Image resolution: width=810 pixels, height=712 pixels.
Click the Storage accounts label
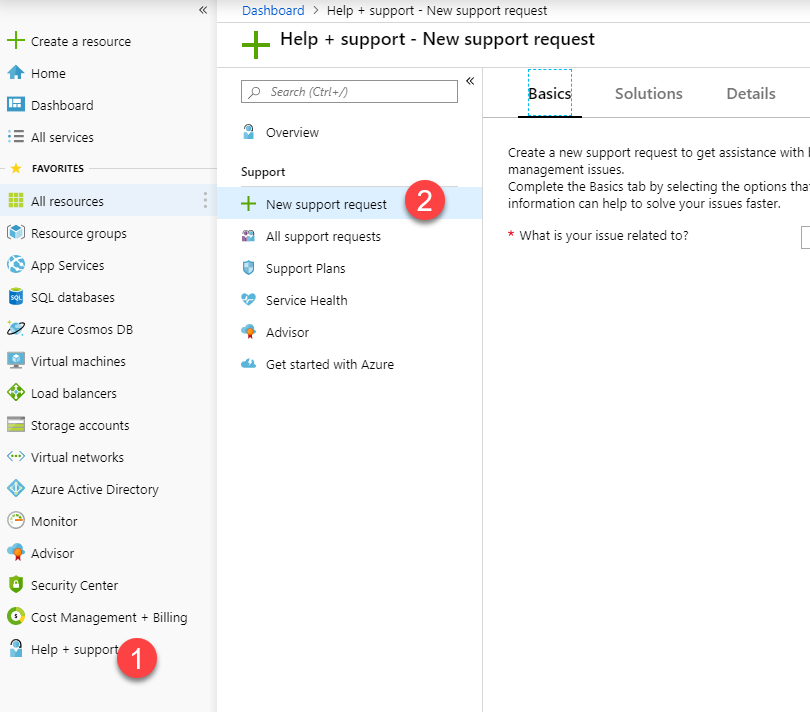(x=80, y=425)
